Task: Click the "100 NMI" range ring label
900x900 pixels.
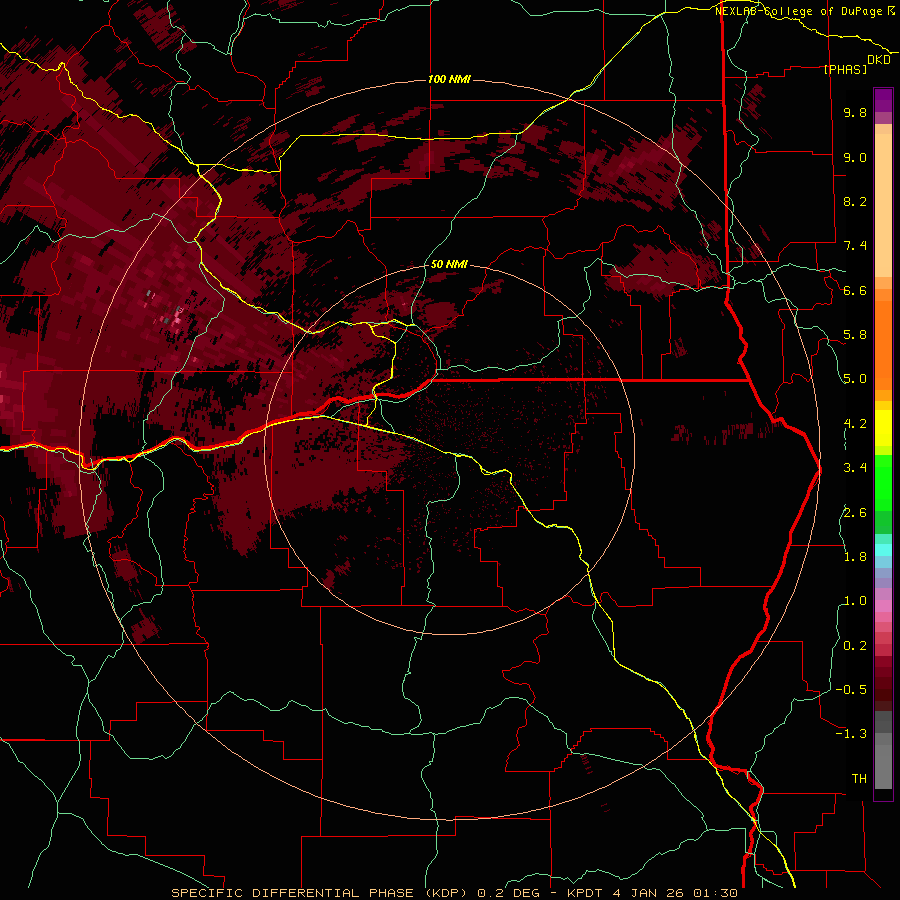Action: click(x=449, y=79)
